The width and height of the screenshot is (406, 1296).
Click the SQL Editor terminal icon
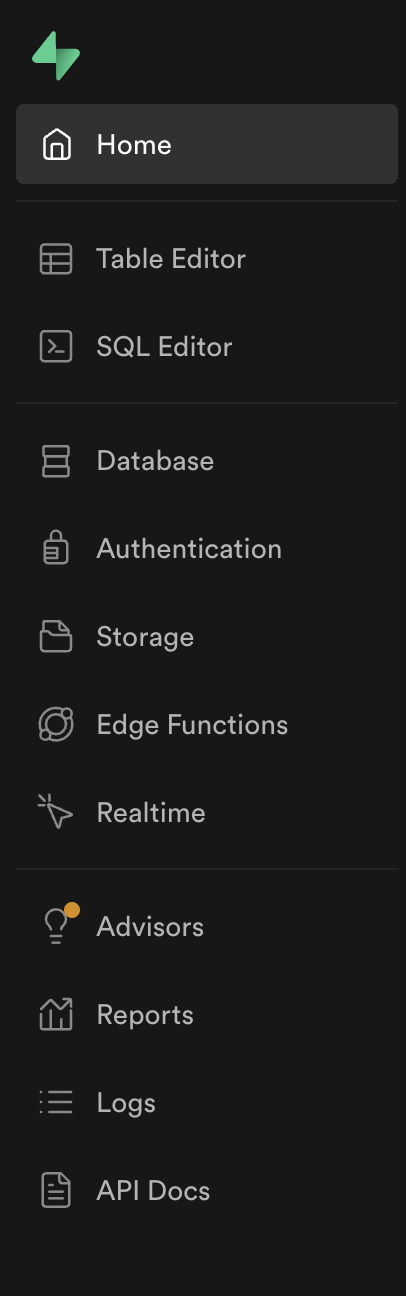56,347
